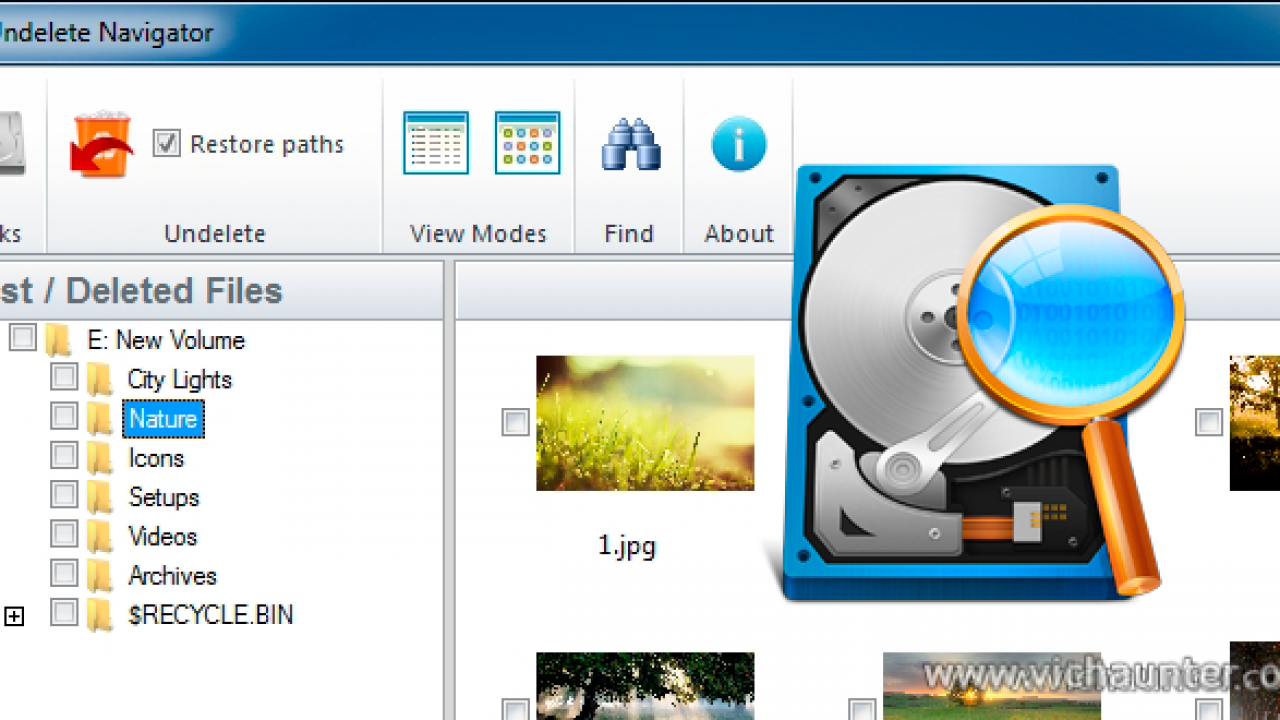
Task: Check the Icons folder checkbox
Action: click(64, 456)
